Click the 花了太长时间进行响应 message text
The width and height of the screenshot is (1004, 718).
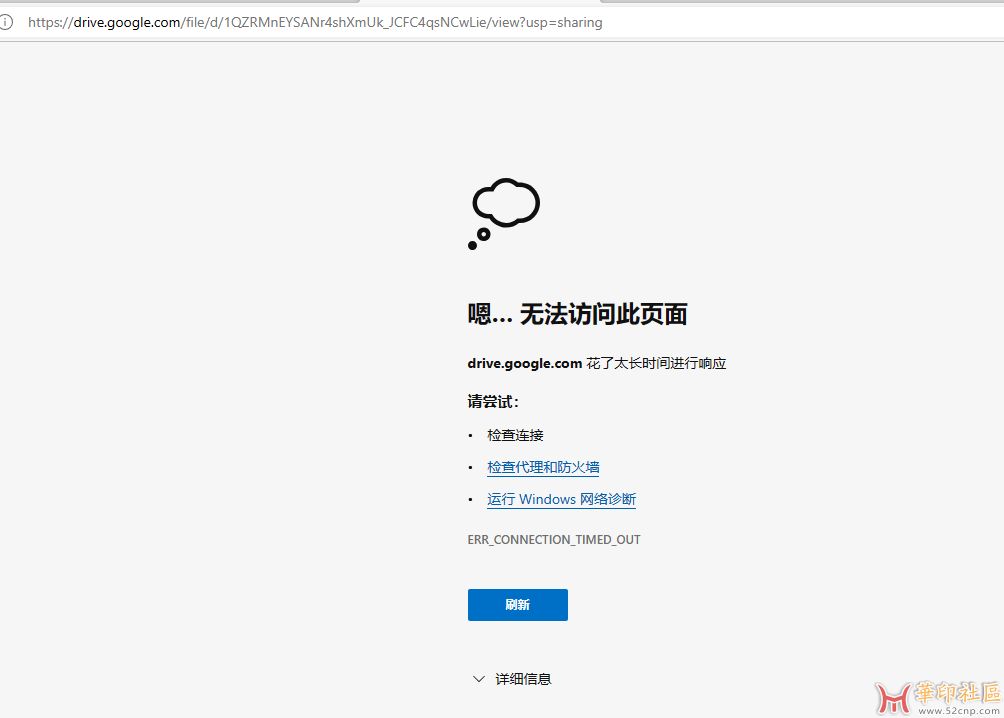pos(656,363)
